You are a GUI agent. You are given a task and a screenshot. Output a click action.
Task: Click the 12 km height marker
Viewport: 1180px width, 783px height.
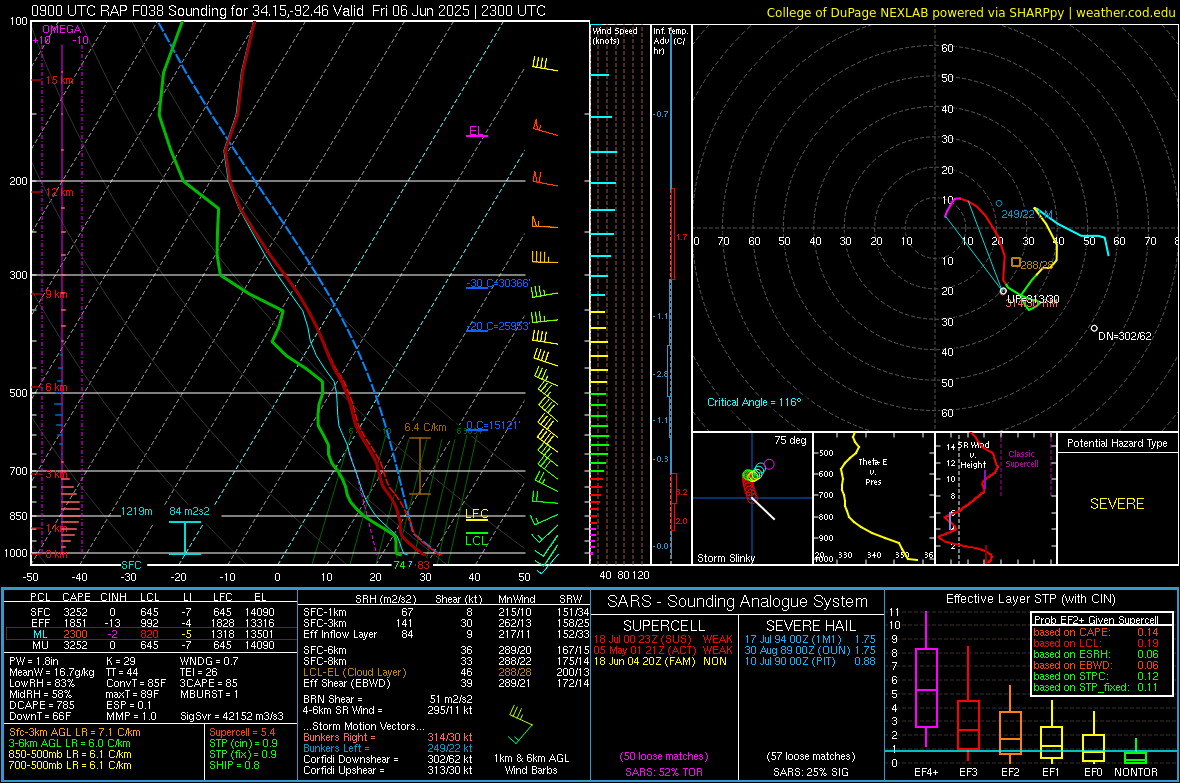pyautogui.click(x=59, y=192)
